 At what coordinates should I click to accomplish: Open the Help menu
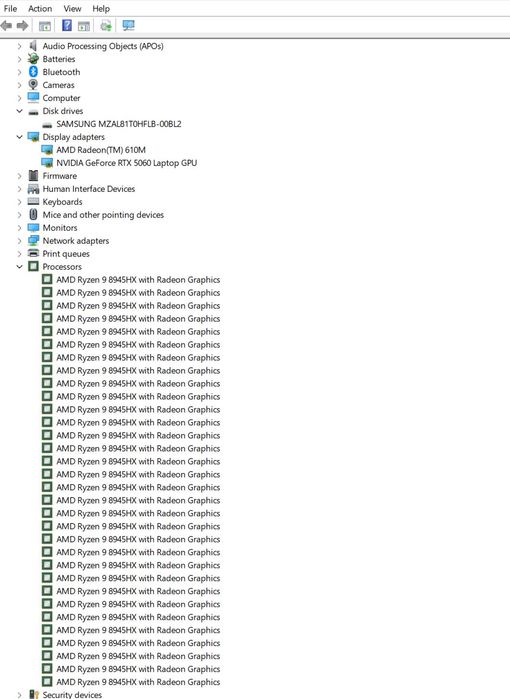click(x=101, y=8)
